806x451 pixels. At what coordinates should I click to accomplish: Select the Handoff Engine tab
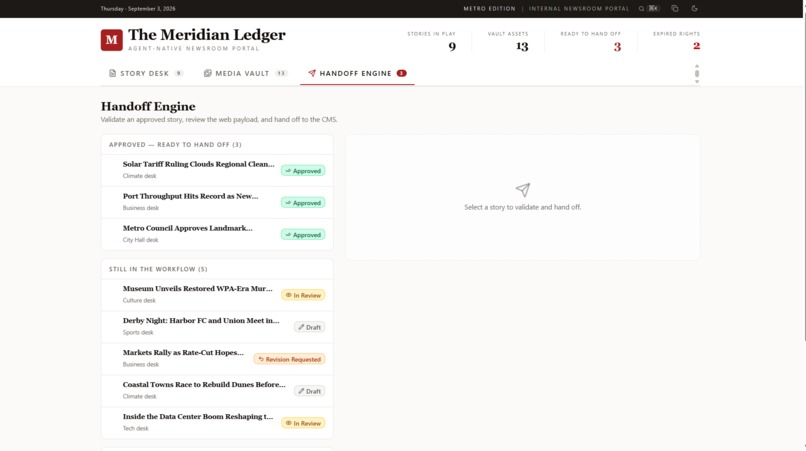(357, 74)
